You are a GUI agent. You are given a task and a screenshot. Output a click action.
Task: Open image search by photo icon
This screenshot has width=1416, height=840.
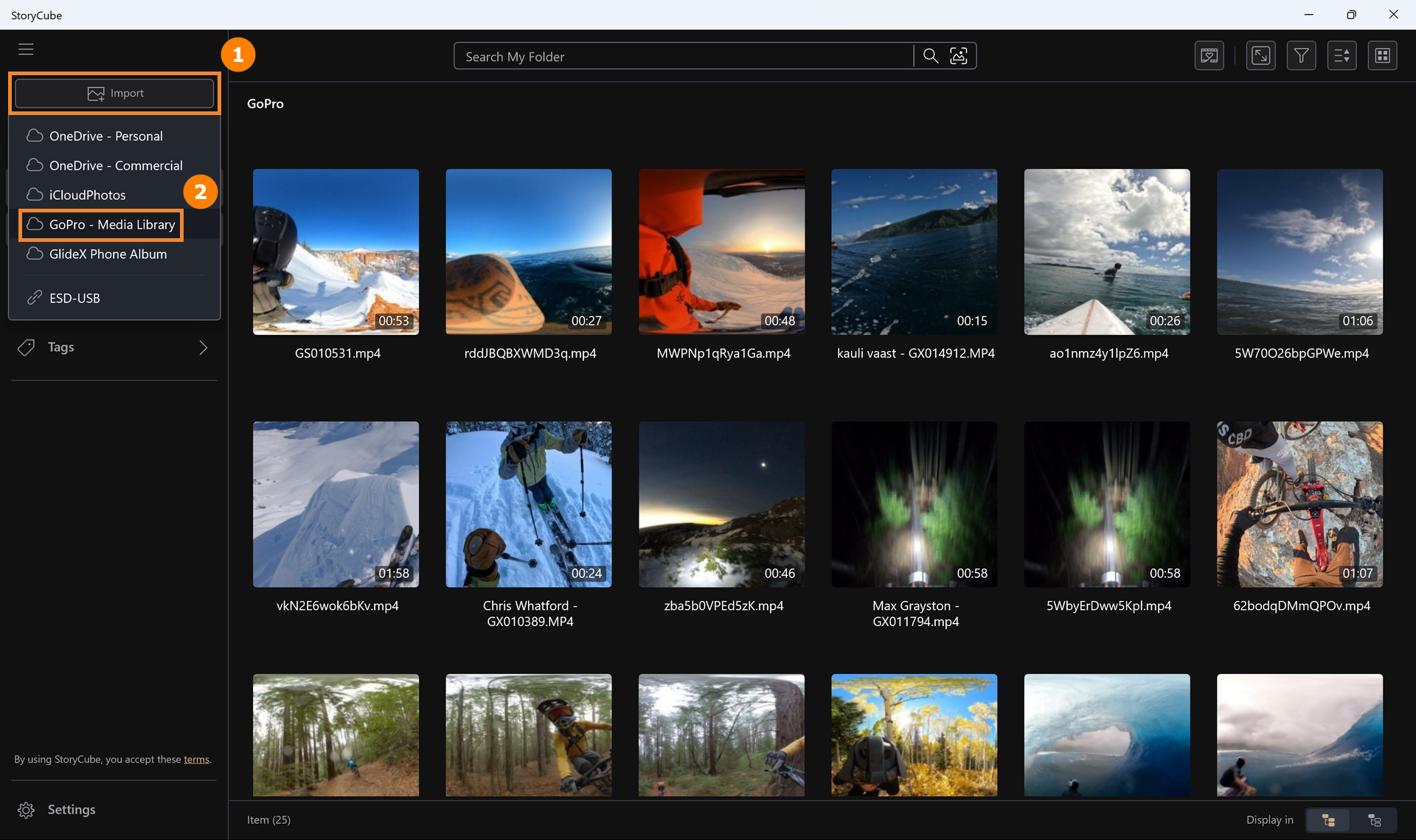(x=958, y=56)
